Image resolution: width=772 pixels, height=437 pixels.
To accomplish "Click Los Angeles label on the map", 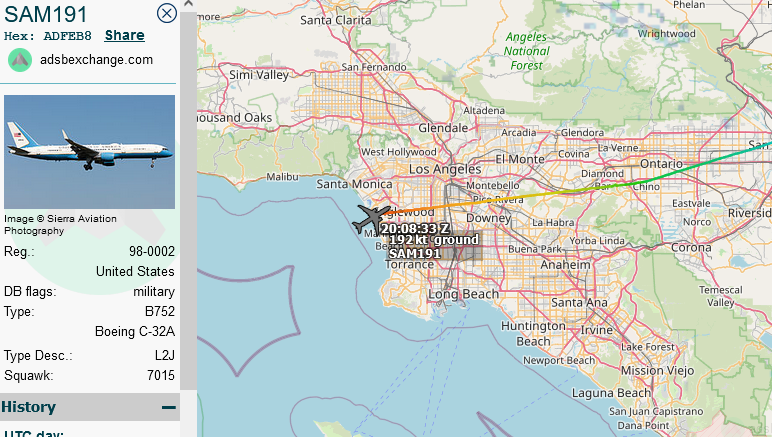I will pyautogui.click(x=445, y=169).
